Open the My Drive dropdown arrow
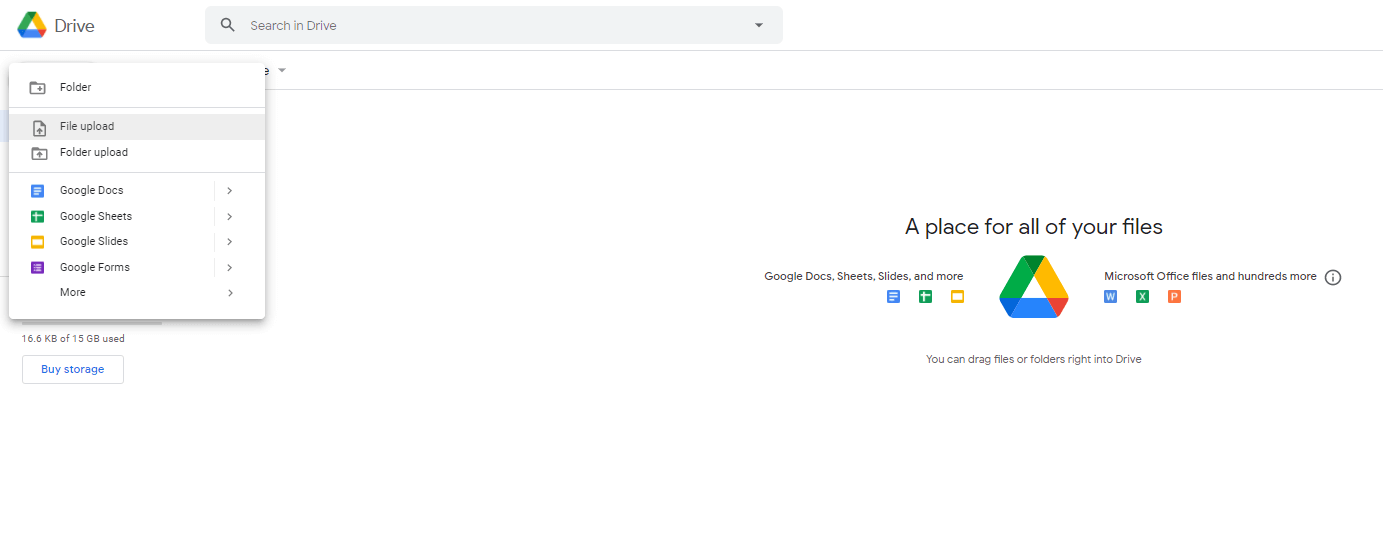The width and height of the screenshot is (1383, 544). pos(282,70)
